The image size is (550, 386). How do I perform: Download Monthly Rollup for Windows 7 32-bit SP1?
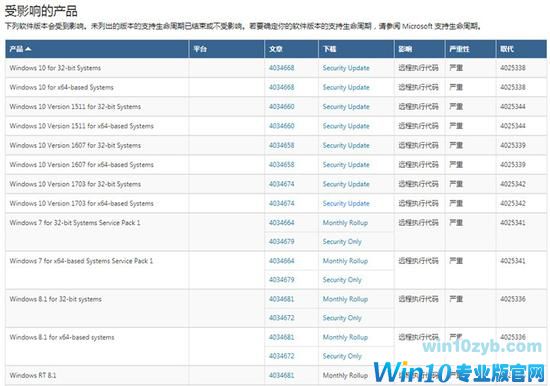coord(345,223)
